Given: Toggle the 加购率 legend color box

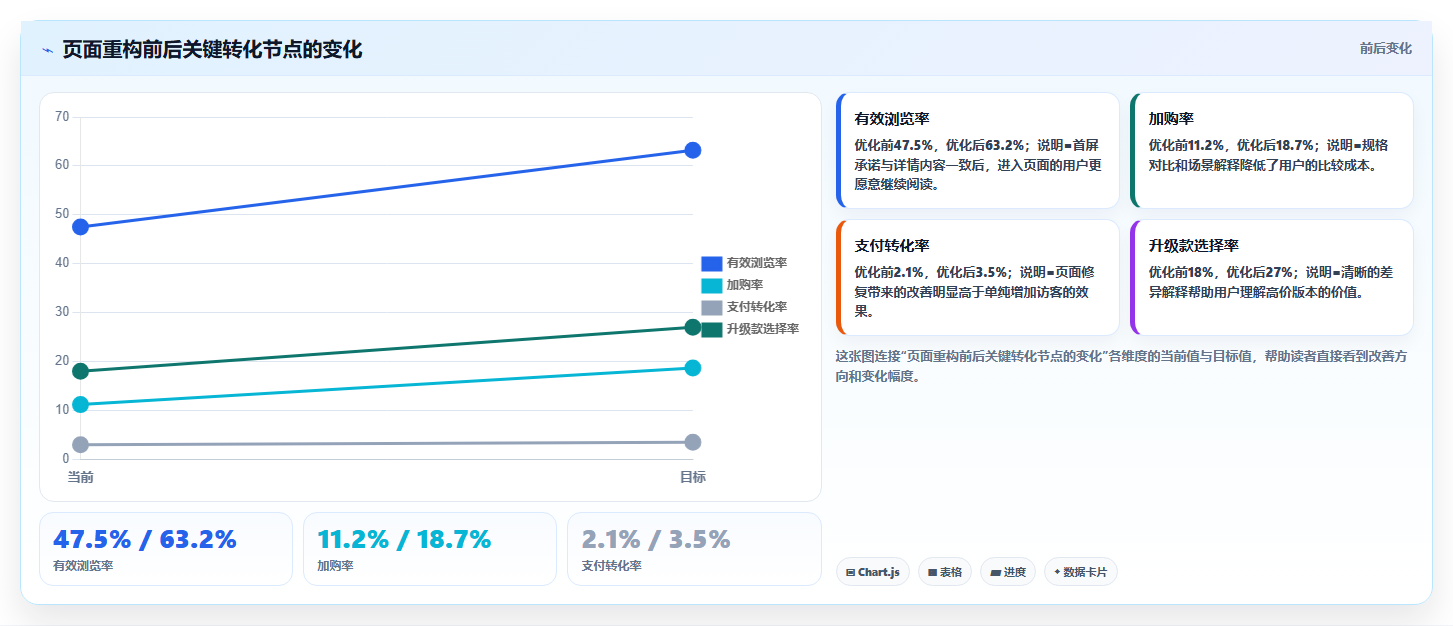Looking at the screenshot, I should pyautogui.click(x=711, y=285).
